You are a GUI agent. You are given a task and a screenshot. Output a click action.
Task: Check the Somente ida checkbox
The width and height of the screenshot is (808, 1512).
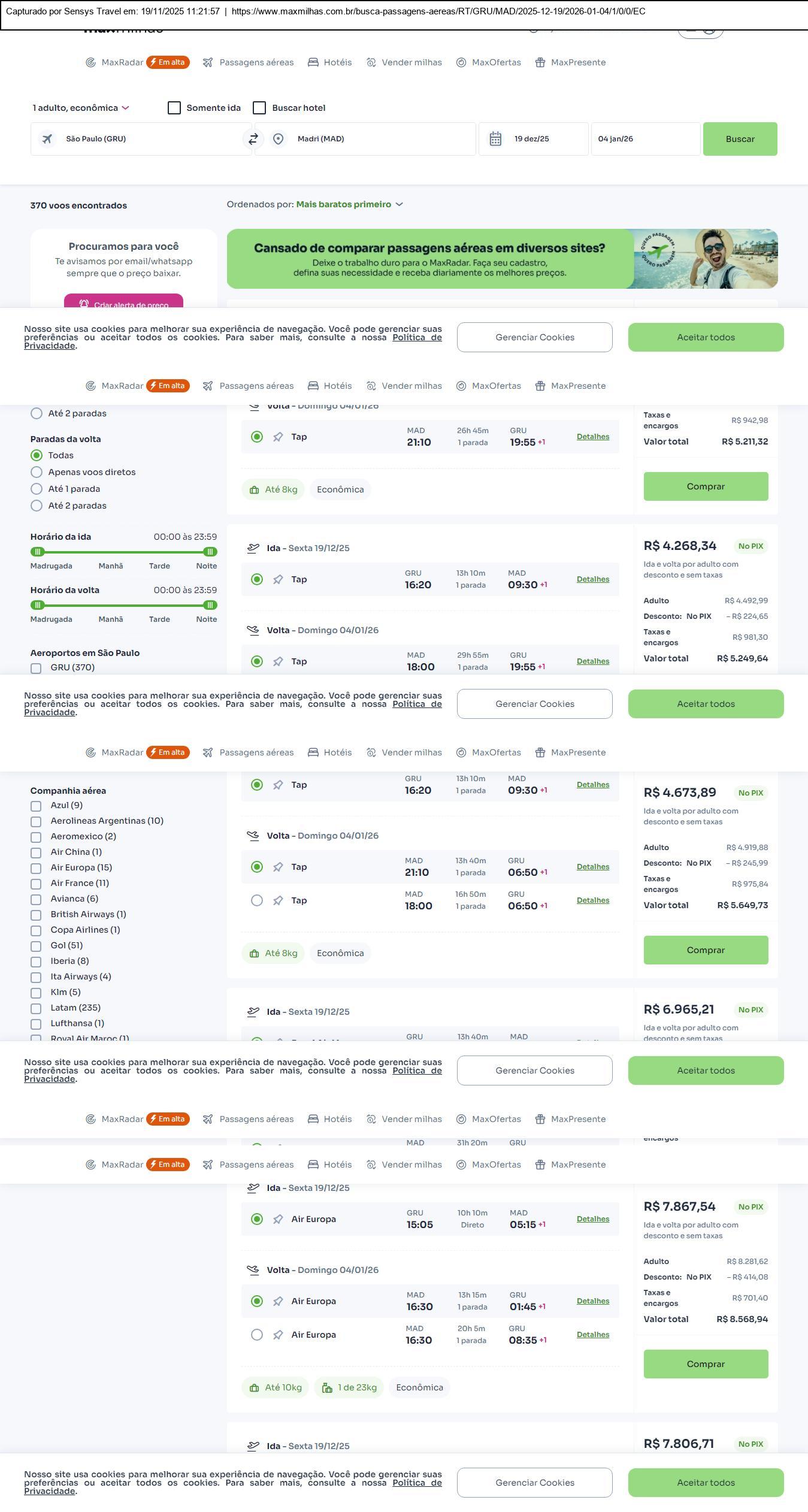click(174, 108)
